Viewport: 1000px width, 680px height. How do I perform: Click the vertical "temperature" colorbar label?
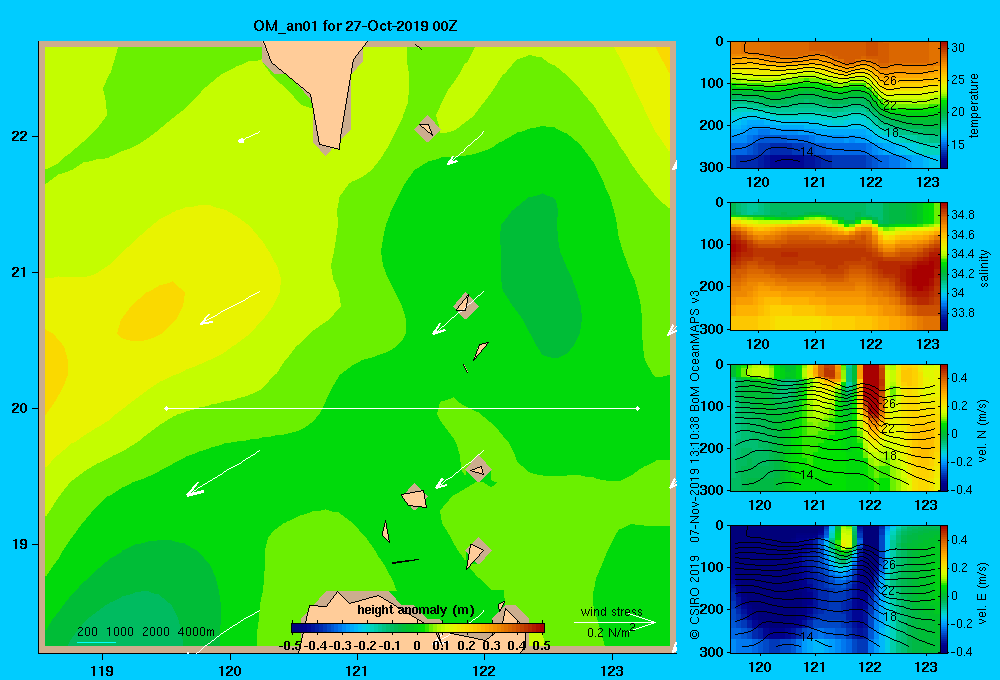[974, 106]
